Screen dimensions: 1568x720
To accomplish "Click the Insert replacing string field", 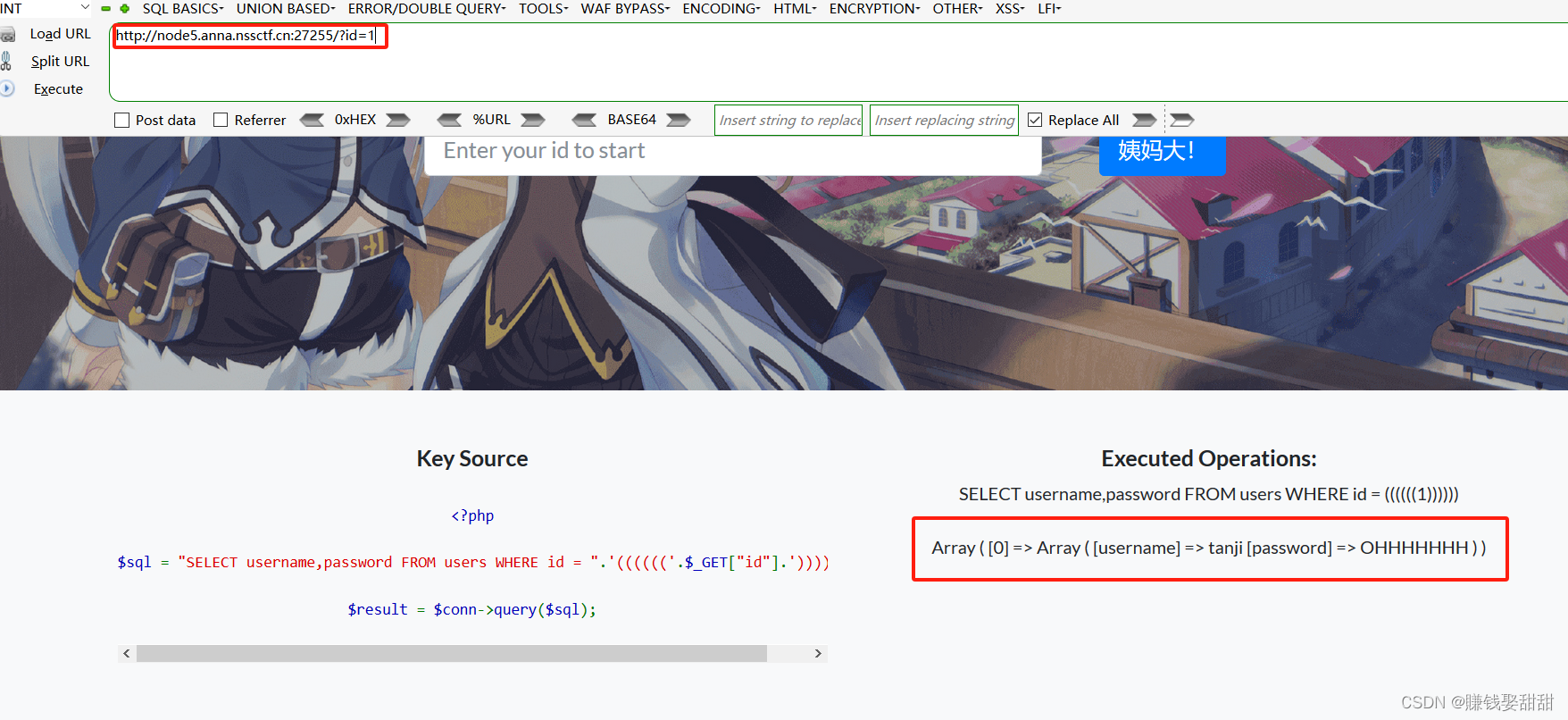I will [x=944, y=120].
